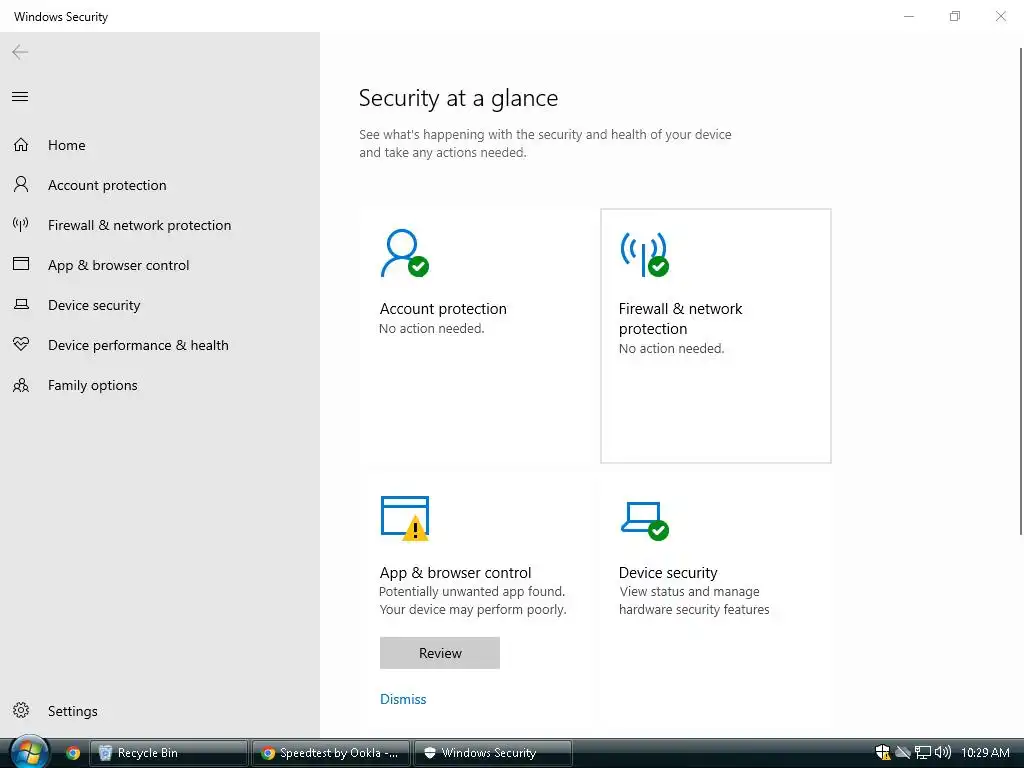The width and height of the screenshot is (1024, 768).
Task: Select Firewall & network protection in sidebar
Action: pos(160,225)
